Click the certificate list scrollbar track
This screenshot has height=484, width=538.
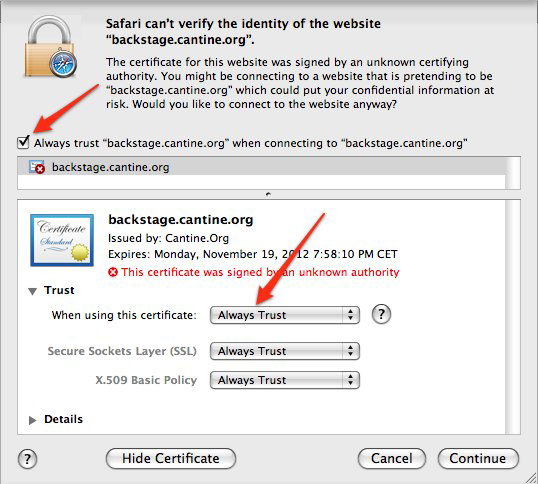[x=513, y=173]
